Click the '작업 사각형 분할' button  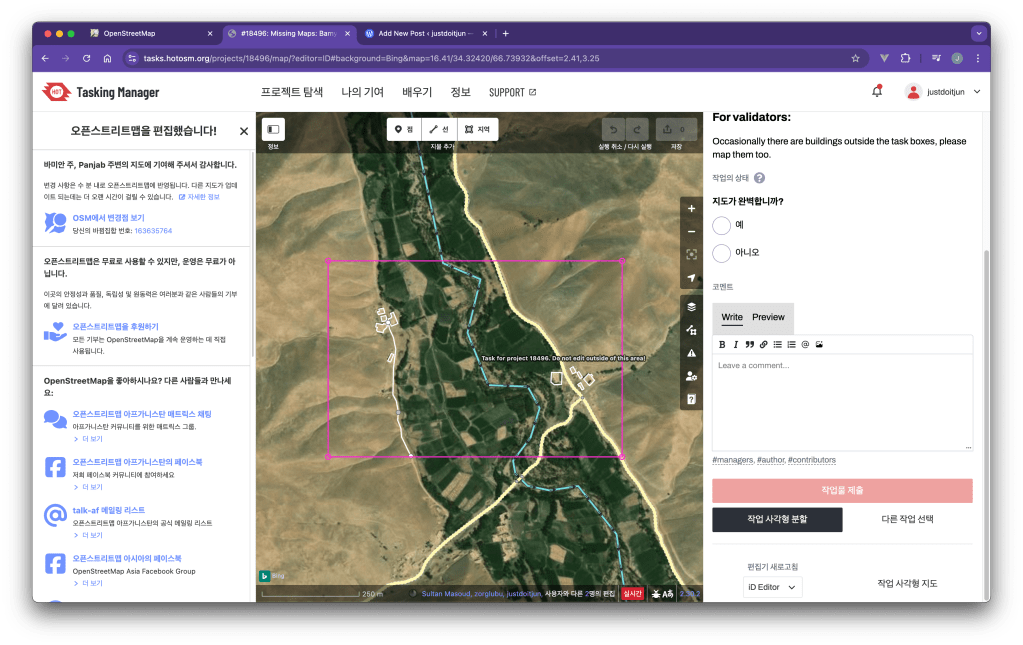coord(777,519)
